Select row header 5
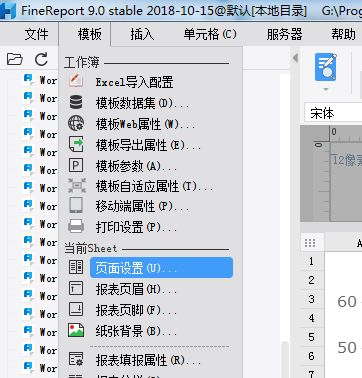The height and width of the screenshot is (378, 362). click(x=312, y=337)
